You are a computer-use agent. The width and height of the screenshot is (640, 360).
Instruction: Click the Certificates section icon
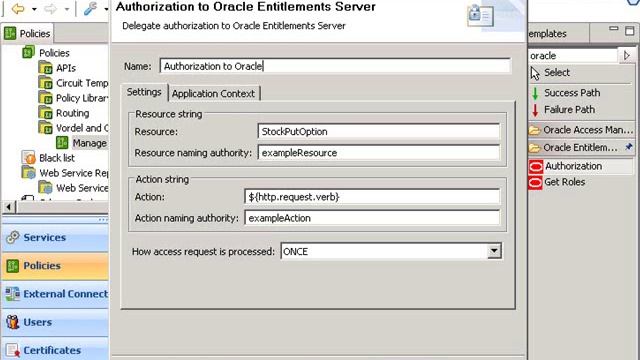13,350
